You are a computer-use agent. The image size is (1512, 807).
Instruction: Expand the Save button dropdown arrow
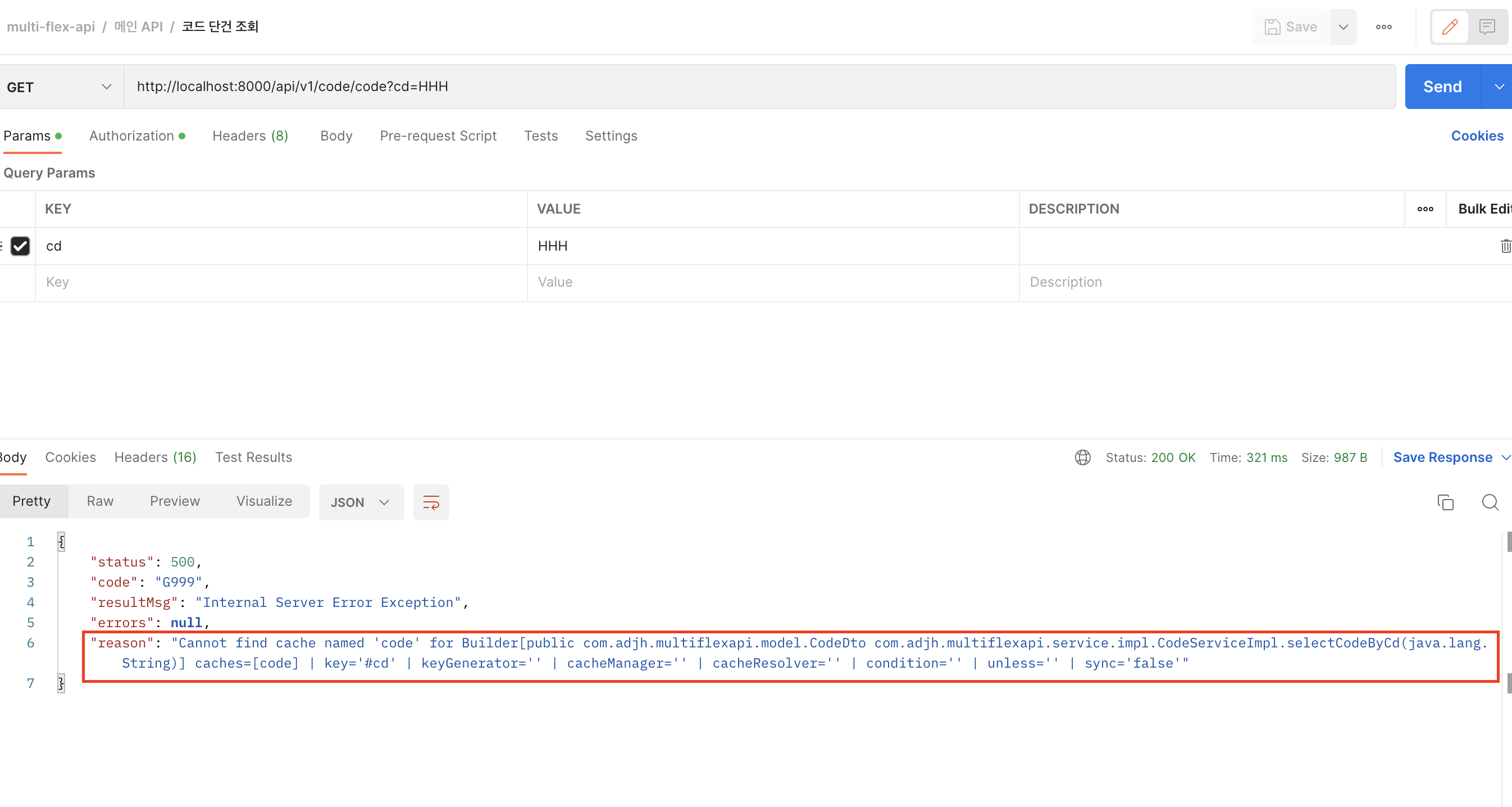[1343, 27]
